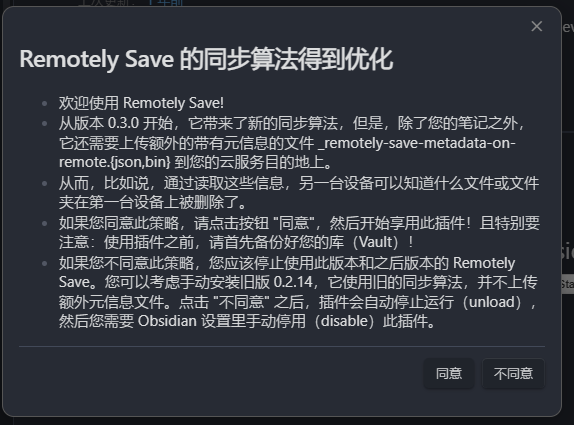Image resolution: width=574 pixels, height=425 pixels.
Task: Click the welcome line 欢迎使用 Remotely Save!
Action: (141, 103)
